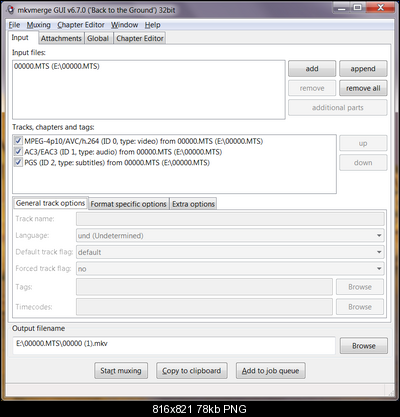Click the Timecodes input field
Viewport: 400px width, 417px height.
[x=204, y=307]
